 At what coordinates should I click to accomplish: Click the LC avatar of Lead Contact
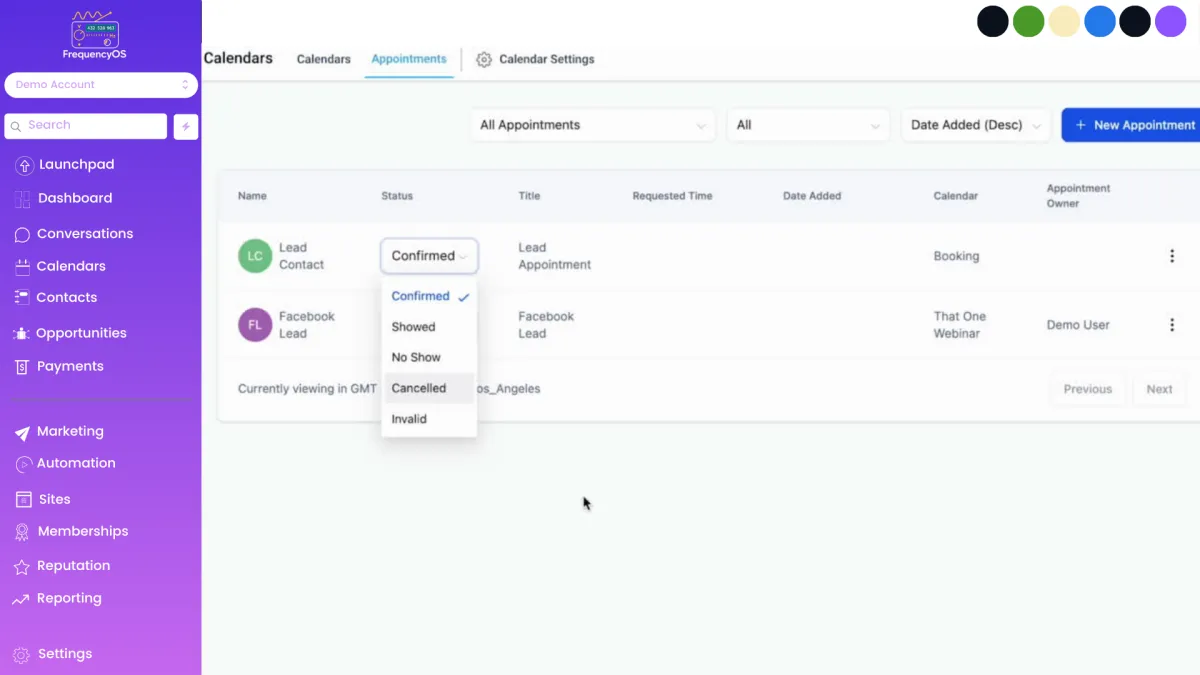255,256
